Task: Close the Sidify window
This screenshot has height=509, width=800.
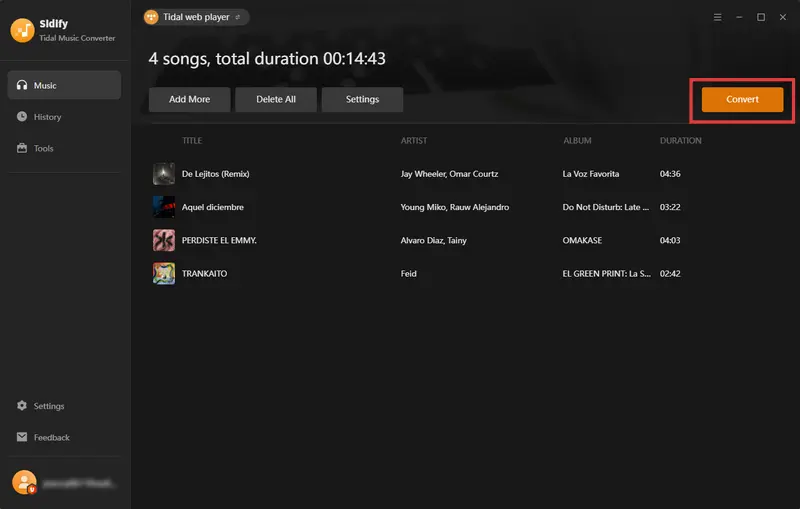Action: pos(783,17)
